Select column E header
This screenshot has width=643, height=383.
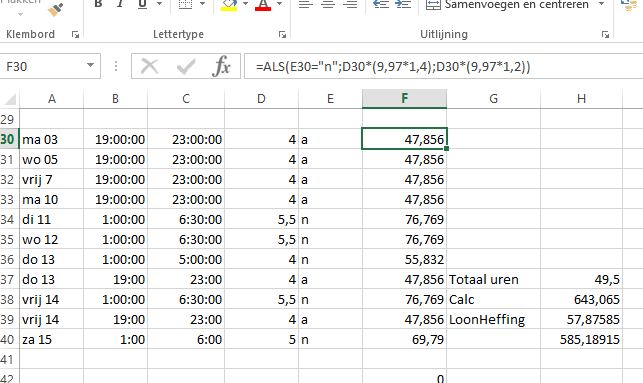[330, 99]
